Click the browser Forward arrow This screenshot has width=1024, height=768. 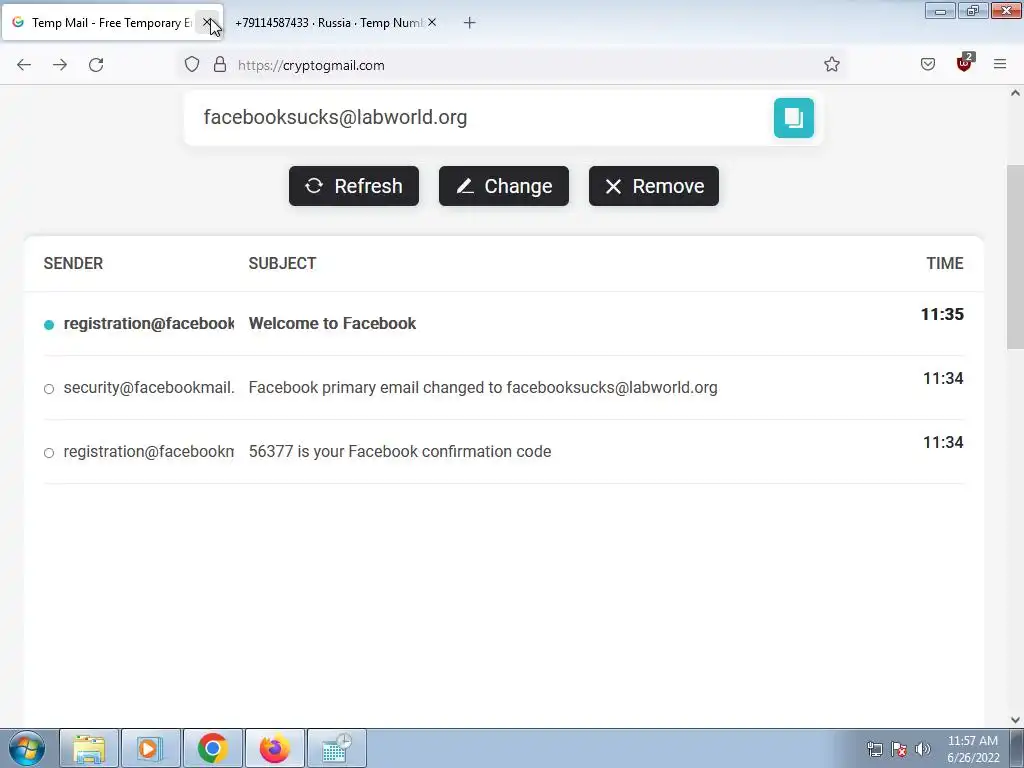coord(60,65)
